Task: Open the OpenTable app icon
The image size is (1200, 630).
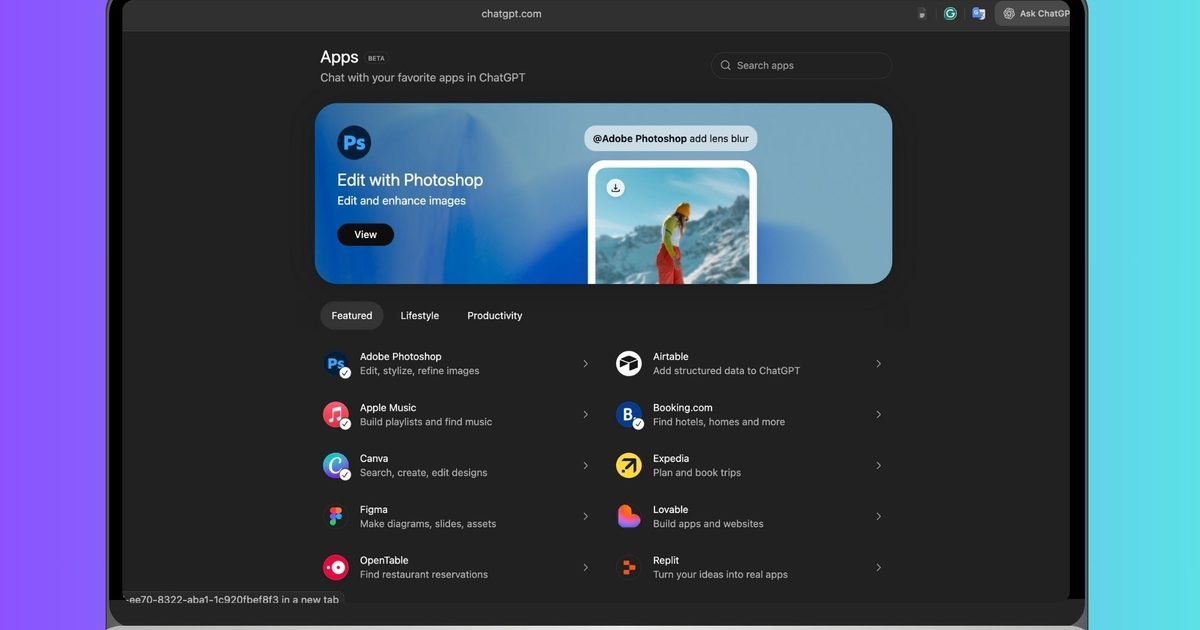Action: [x=336, y=568]
